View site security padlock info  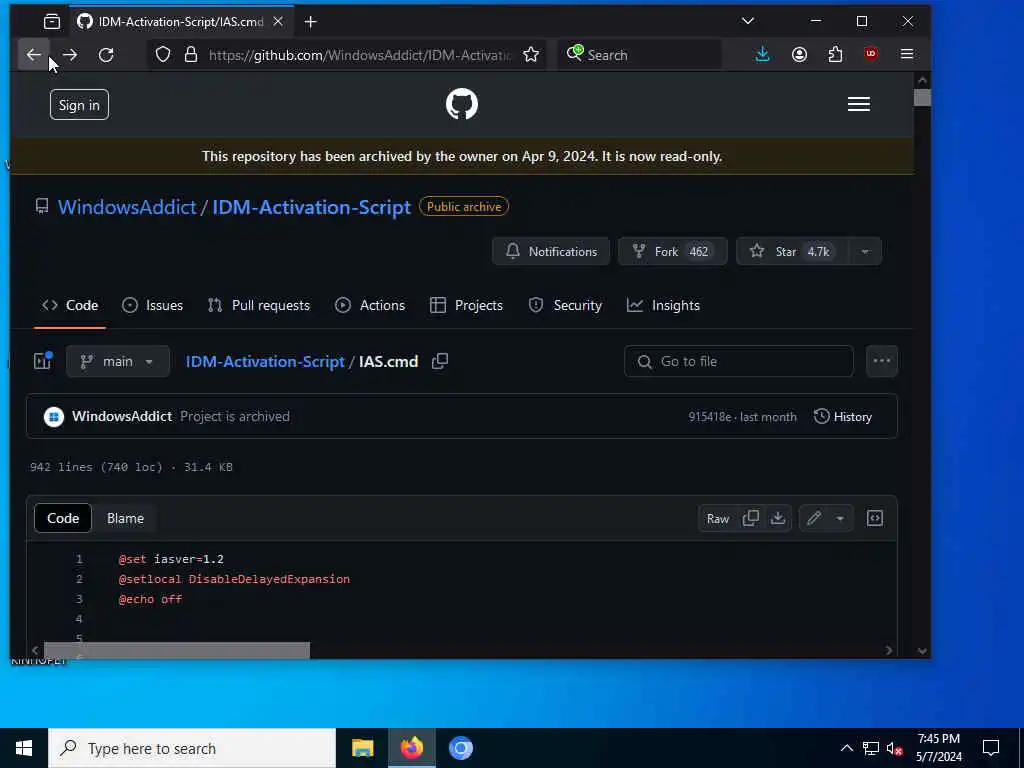point(191,55)
